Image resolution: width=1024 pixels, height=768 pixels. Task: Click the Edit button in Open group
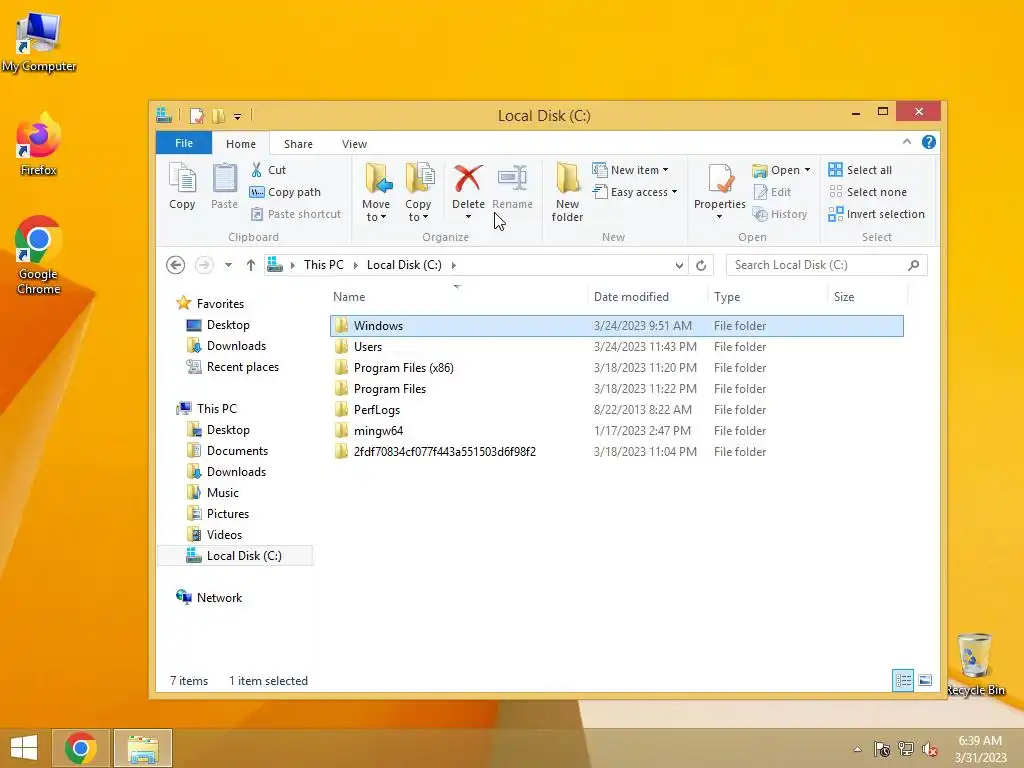click(773, 192)
